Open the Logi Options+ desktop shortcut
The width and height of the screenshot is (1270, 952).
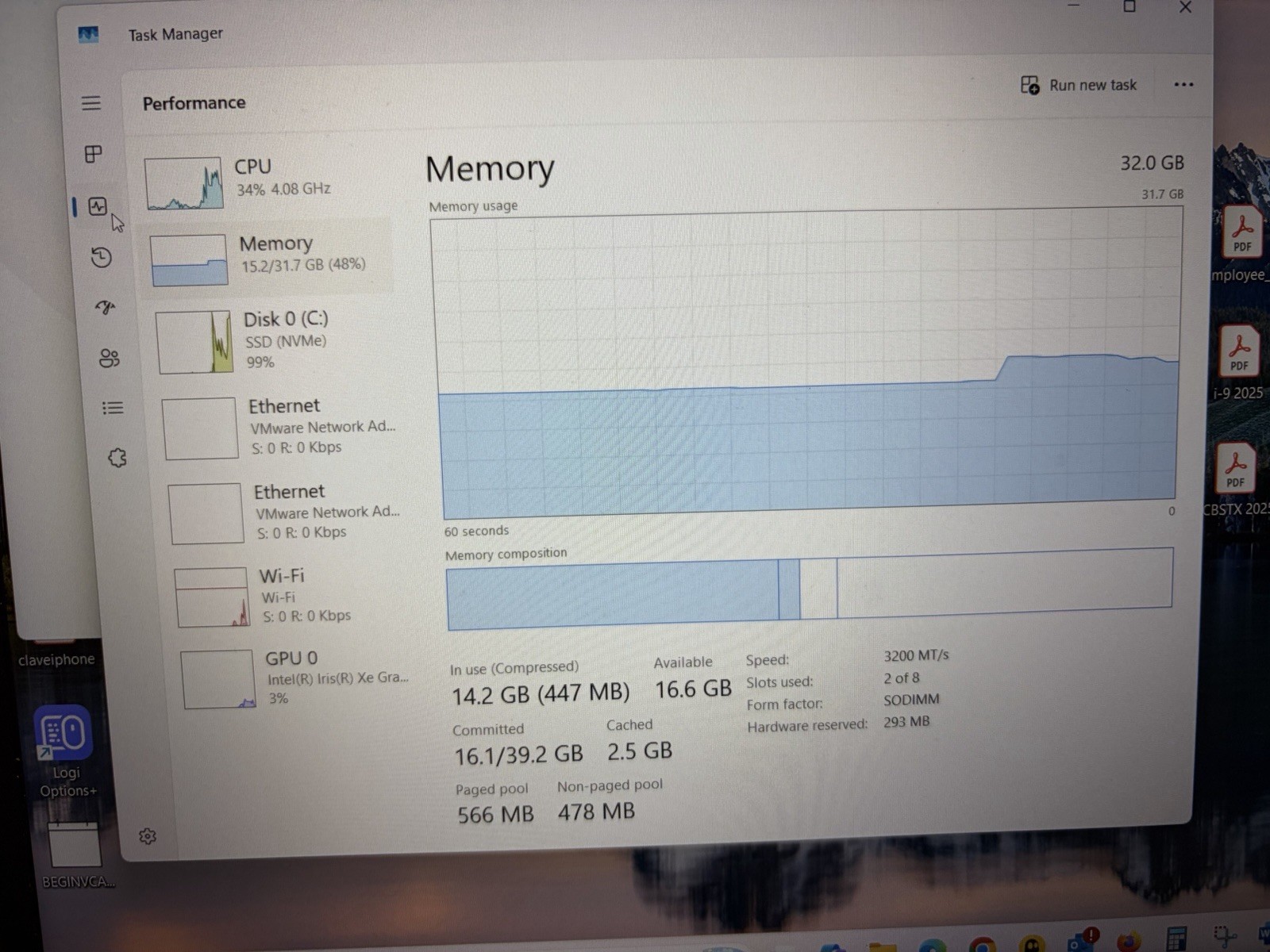(65, 752)
